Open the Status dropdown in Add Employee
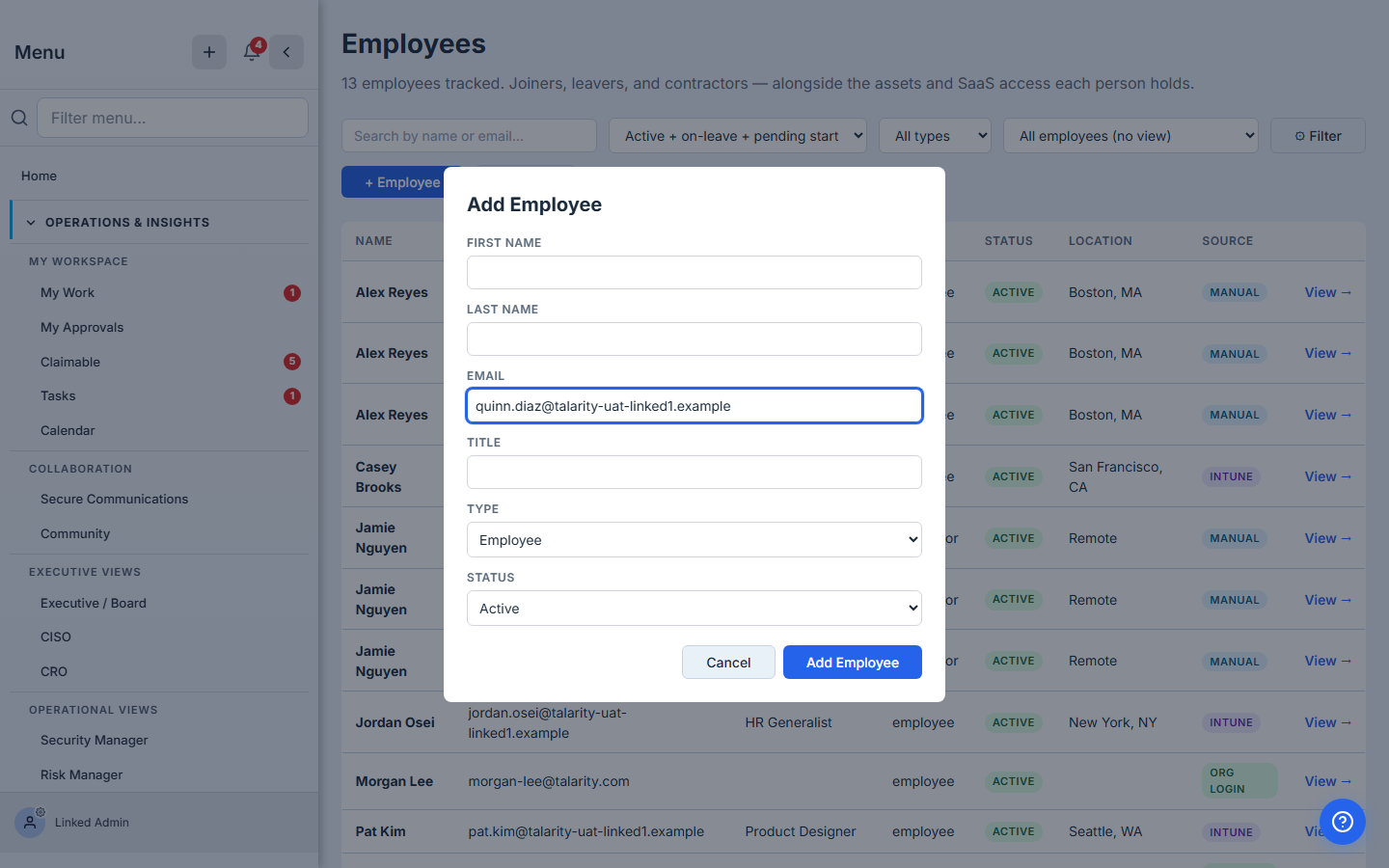Screen dimensions: 1389x868 (x=694, y=609)
